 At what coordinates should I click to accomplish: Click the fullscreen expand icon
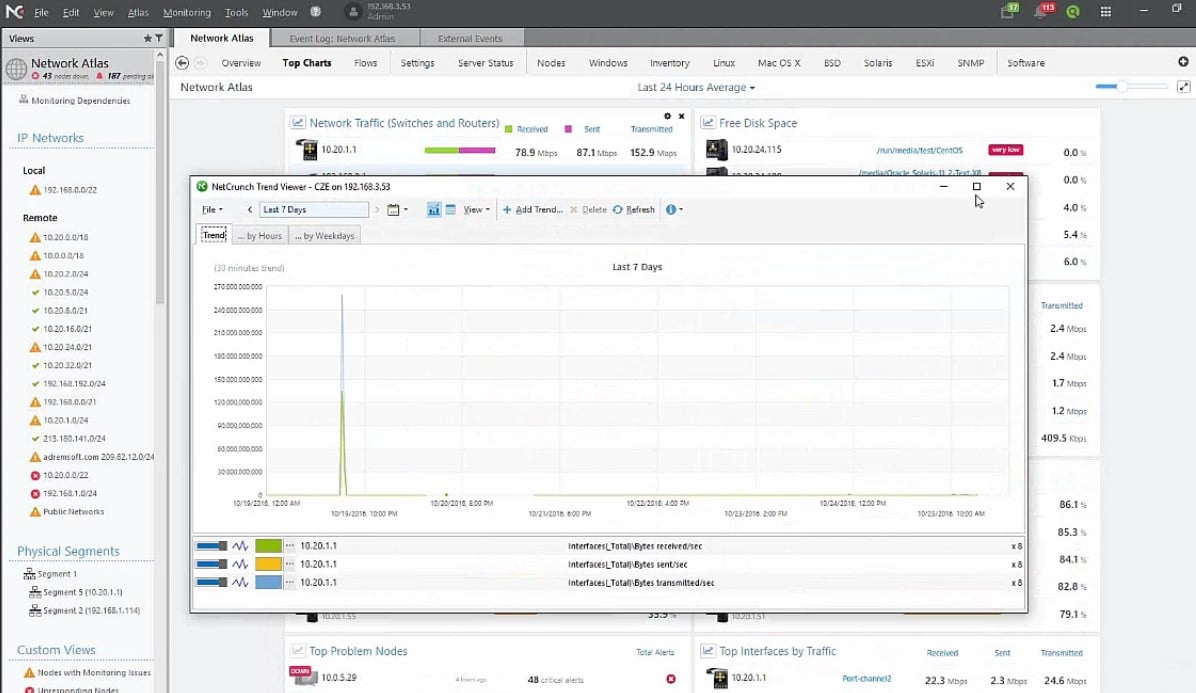1183,87
